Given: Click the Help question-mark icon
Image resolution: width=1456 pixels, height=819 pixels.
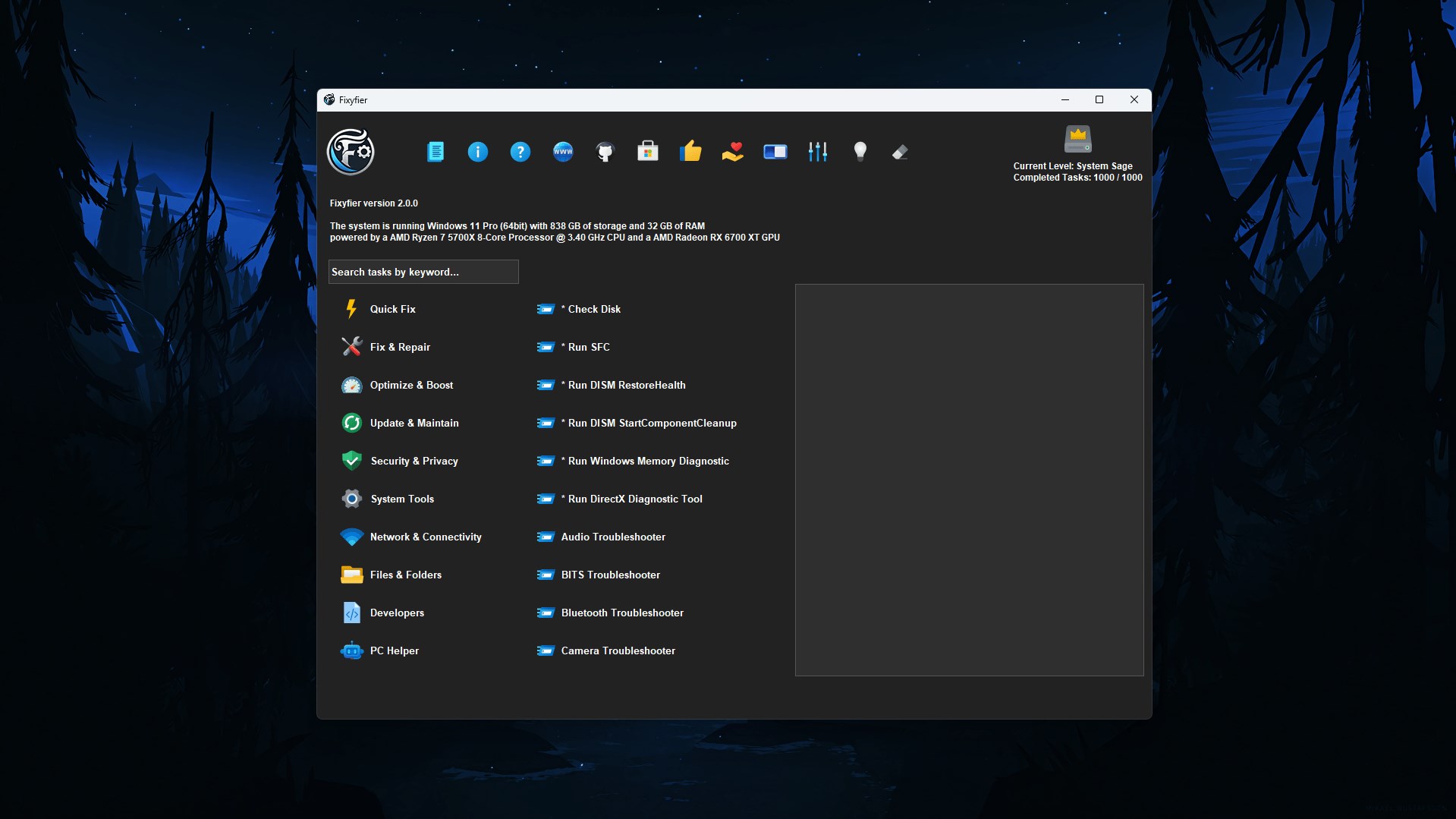Looking at the screenshot, I should [x=520, y=151].
